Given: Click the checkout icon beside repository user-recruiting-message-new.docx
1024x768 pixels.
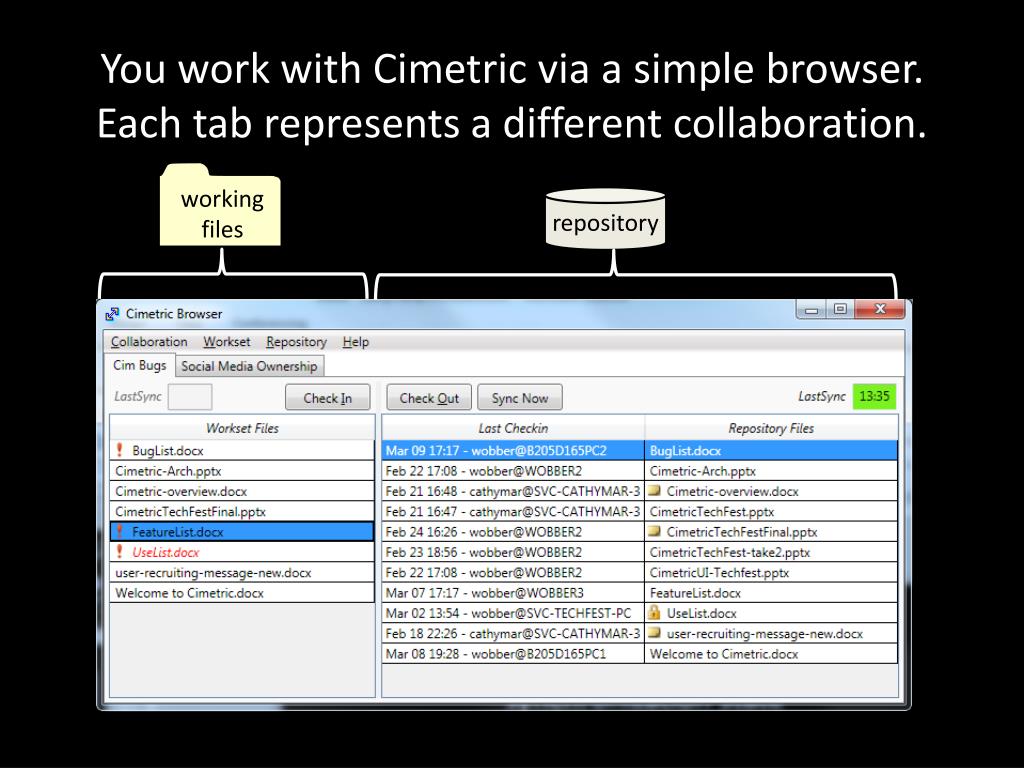Looking at the screenshot, I should tap(654, 633).
